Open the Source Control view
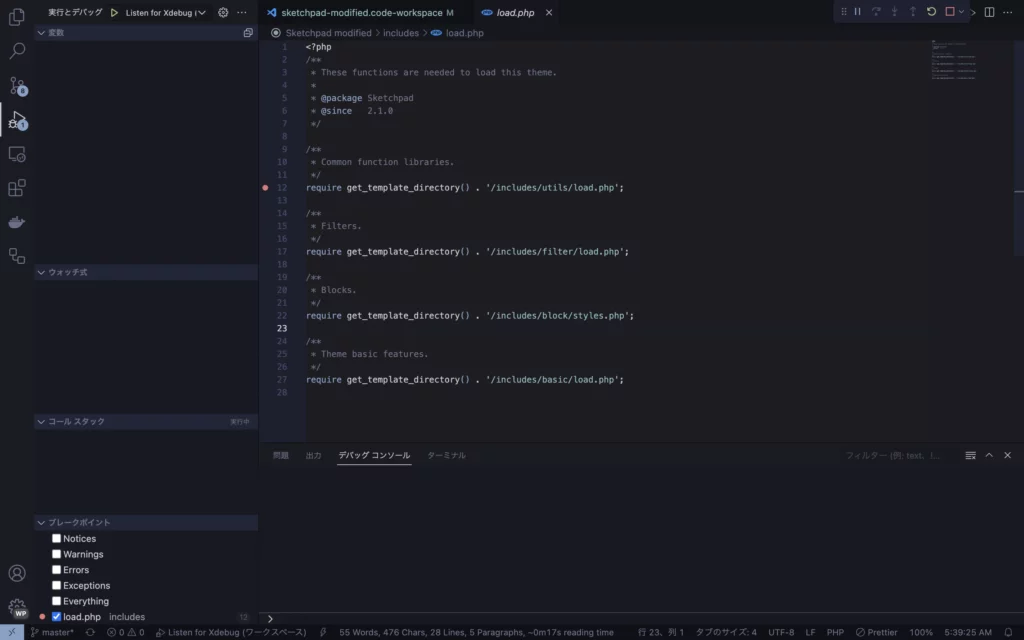This screenshot has width=1024, height=640. pyautogui.click(x=17, y=86)
